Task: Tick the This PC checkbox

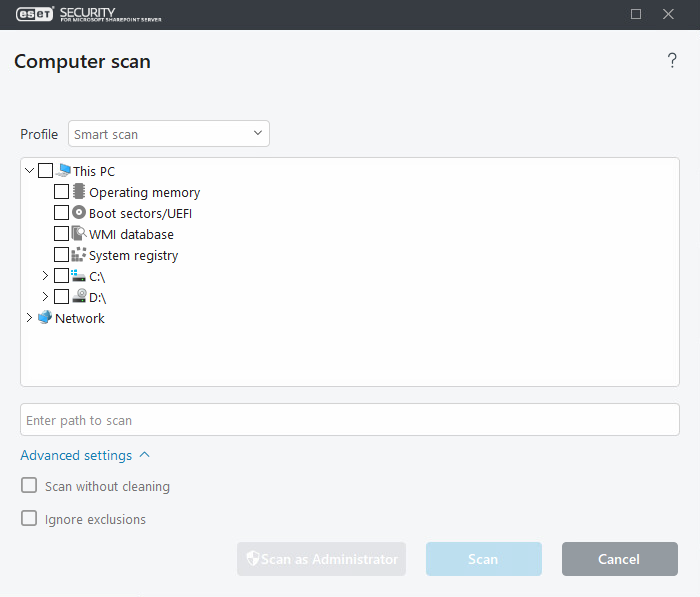Action: pos(45,171)
